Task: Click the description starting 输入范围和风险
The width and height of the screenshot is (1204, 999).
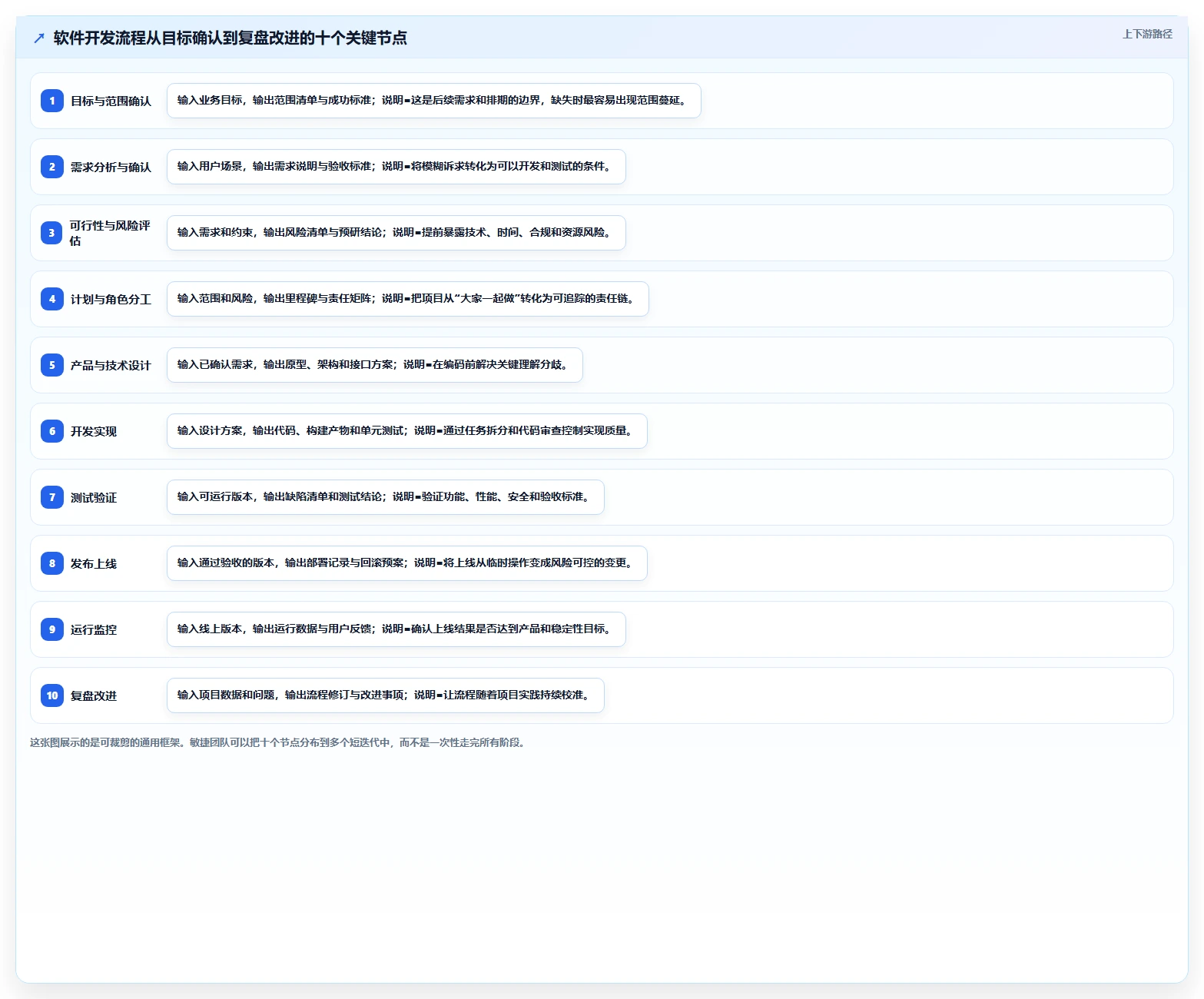Action: [408, 299]
